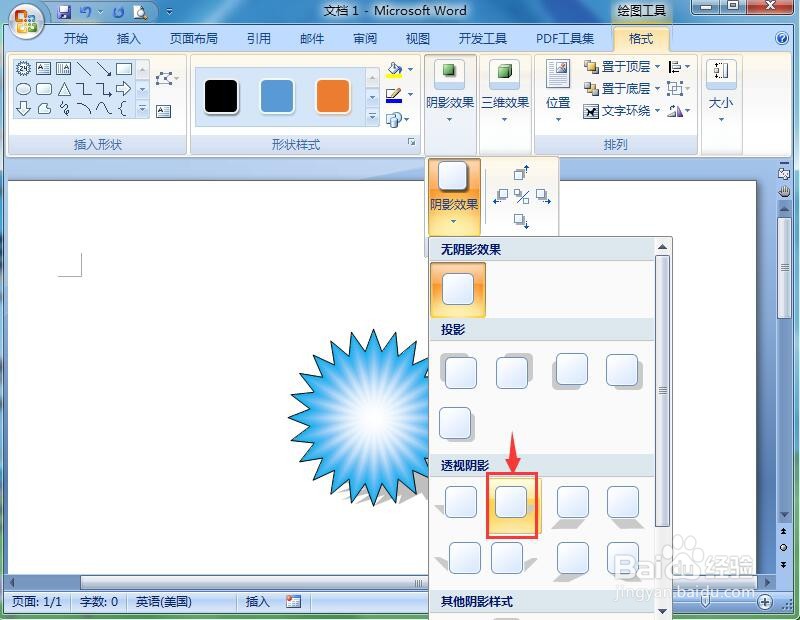The height and width of the screenshot is (620, 800).
Task: Expand the shape styles gallery more arrow
Action: point(372,117)
